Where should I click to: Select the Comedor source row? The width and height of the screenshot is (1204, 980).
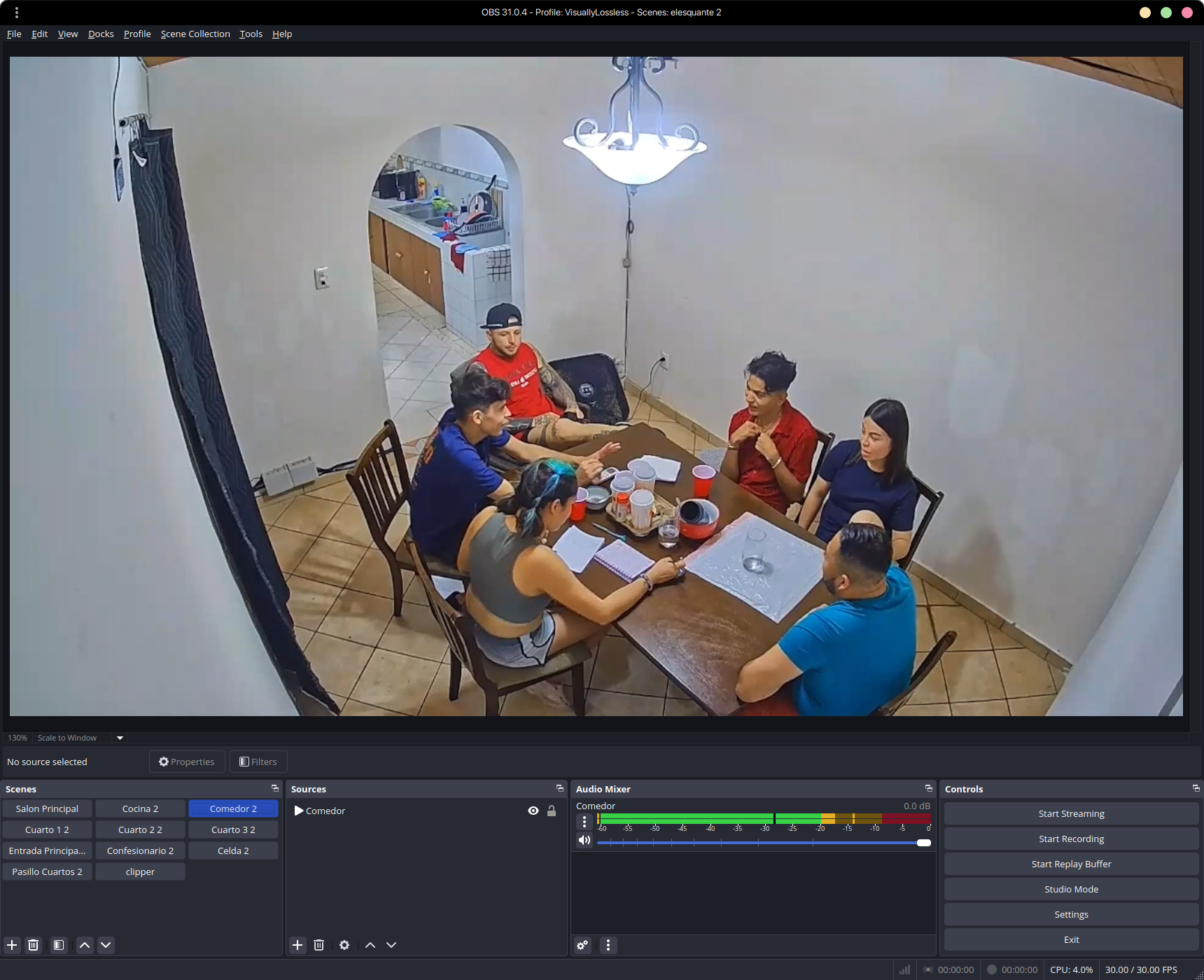pos(426,811)
